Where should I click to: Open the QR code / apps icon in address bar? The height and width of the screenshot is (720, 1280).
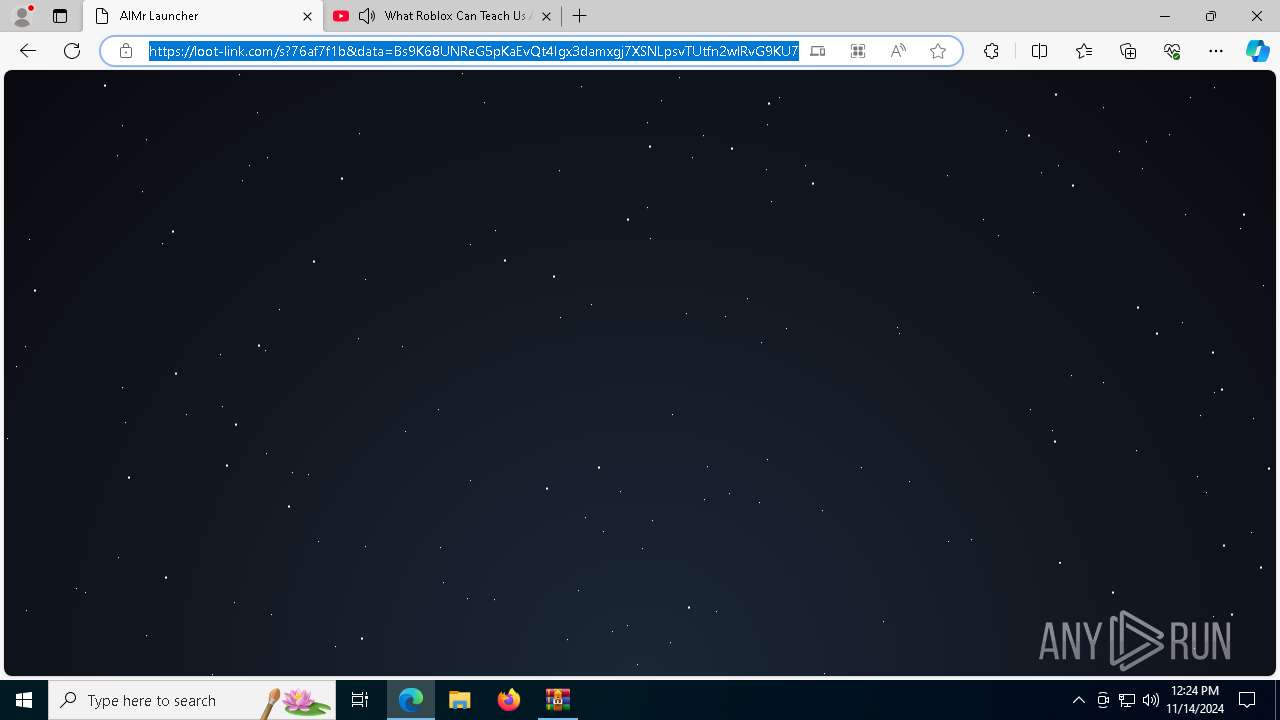(858, 51)
